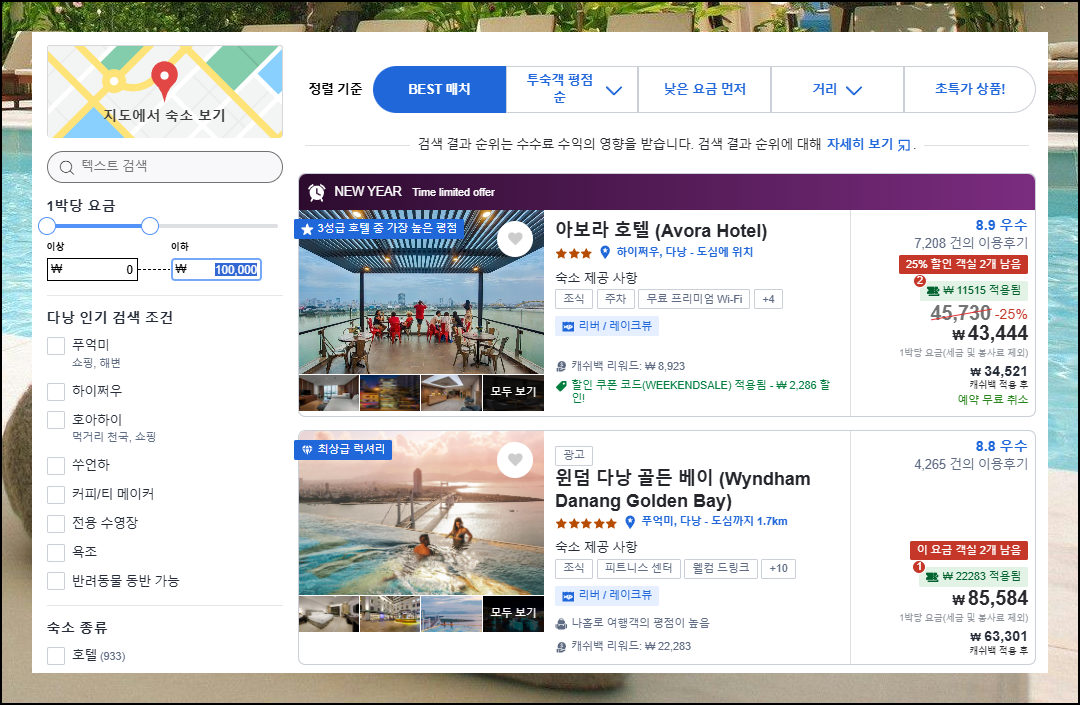Favorite Wyndham Danang Golden Bay heart icon

tap(515, 460)
